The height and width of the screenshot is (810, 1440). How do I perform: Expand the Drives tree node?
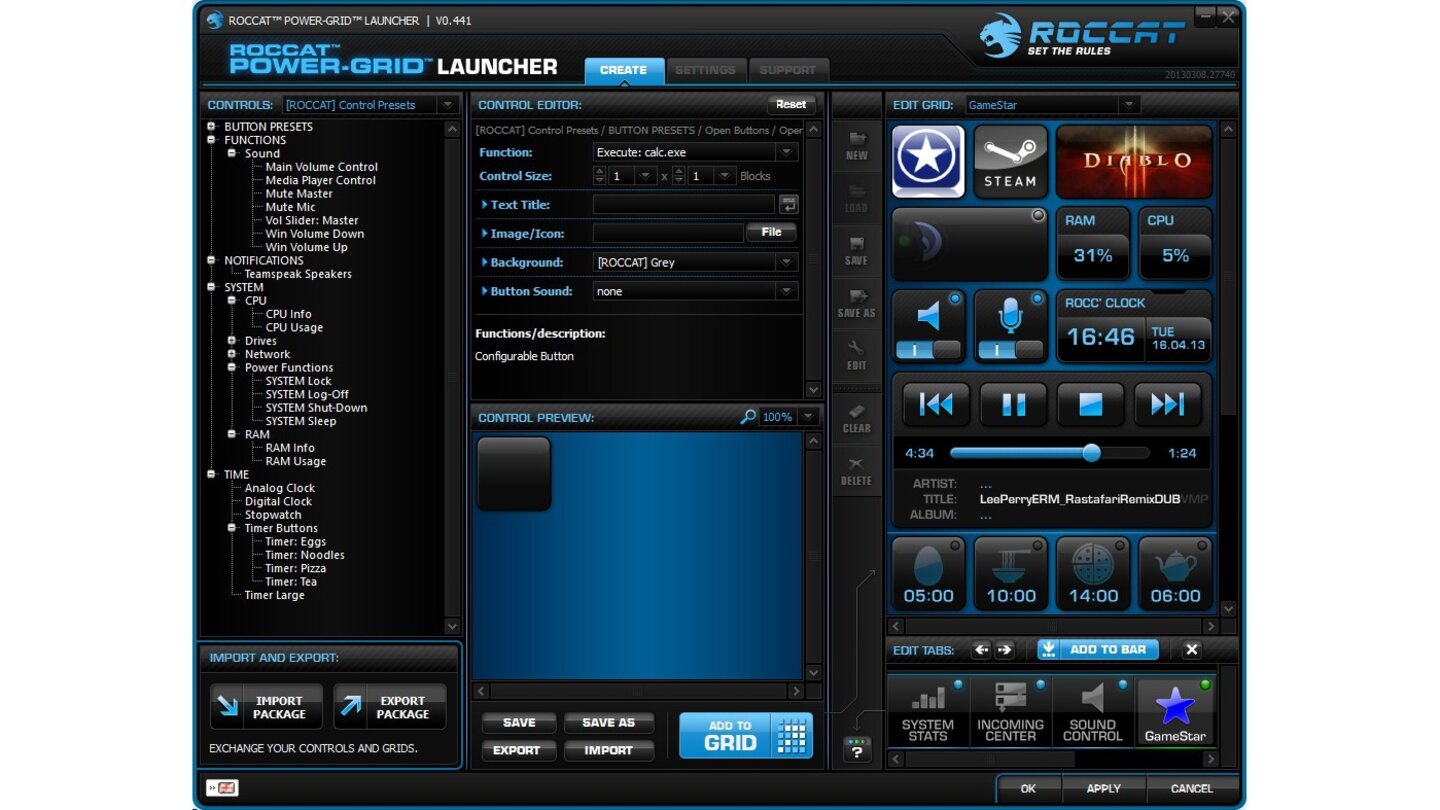tap(232, 341)
